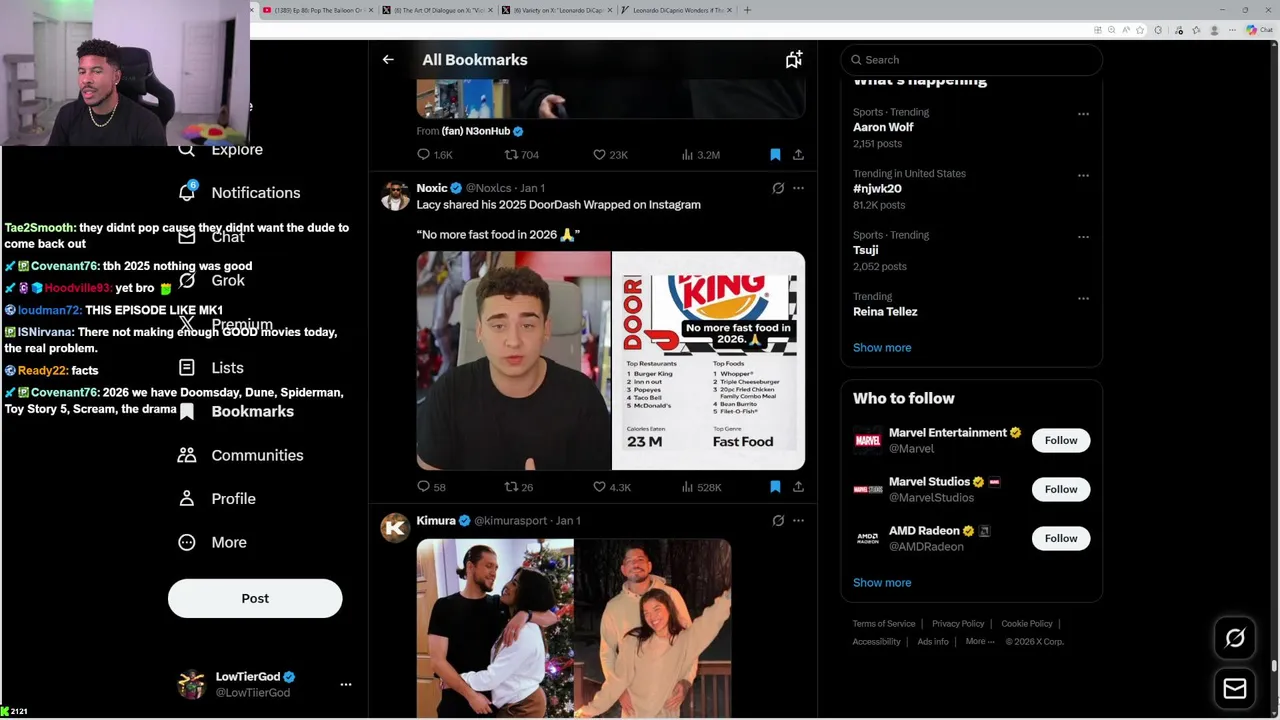Click the Bookmarks ribbon icon in sidebar
This screenshot has height=720, width=1280.
click(187, 411)
